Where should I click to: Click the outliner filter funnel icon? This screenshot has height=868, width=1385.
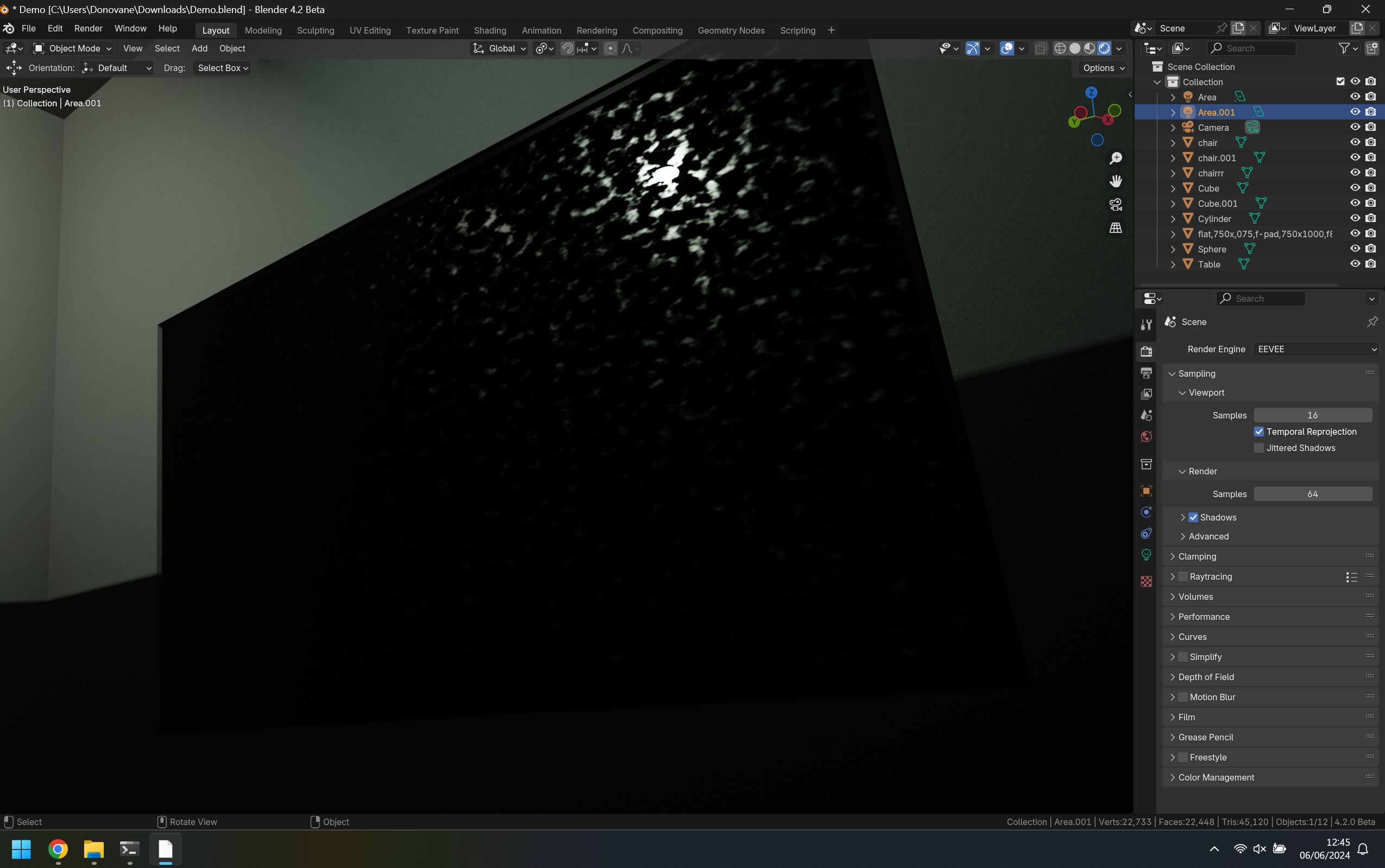pyautogui.click(x=1344, y=49)
